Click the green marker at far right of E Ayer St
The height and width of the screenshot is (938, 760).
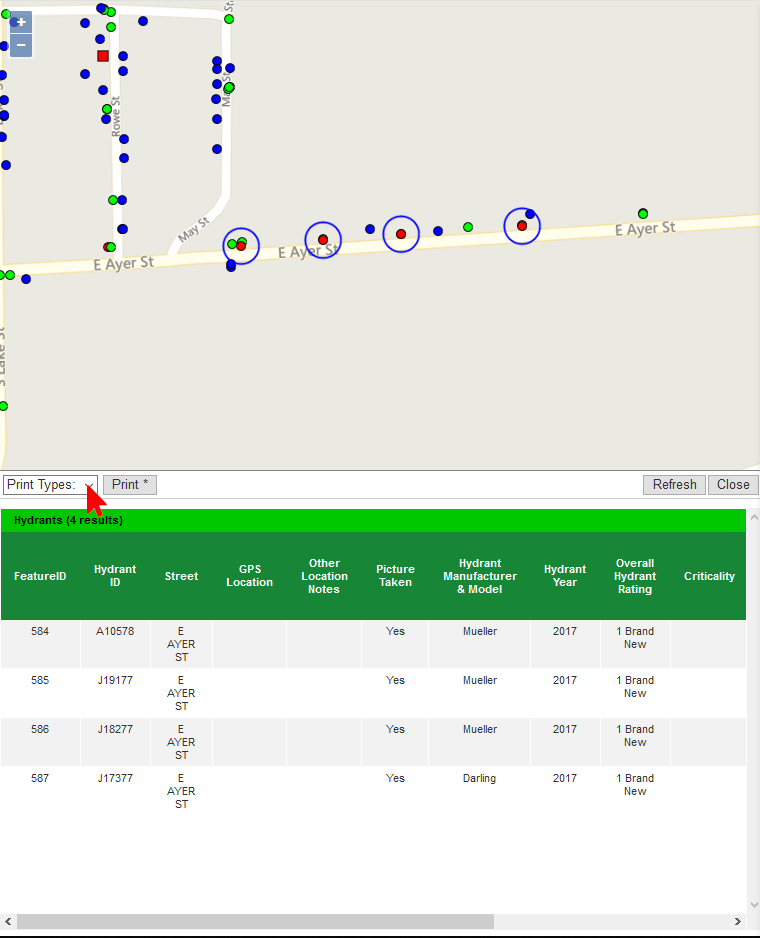coord(643,213)
